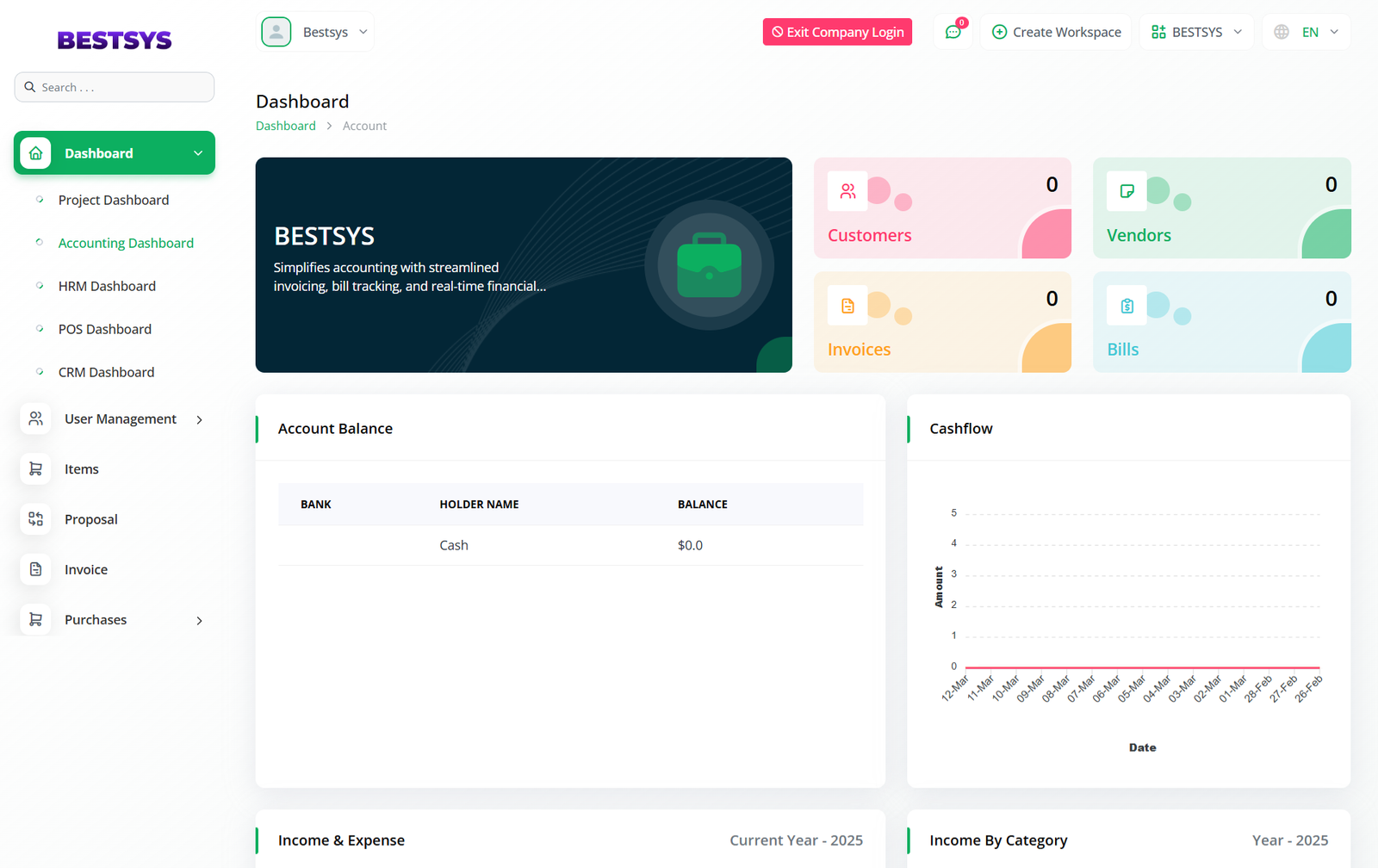Click the Customers card icon
Viewport: 1378px width, 868px height.
point(847,191)
